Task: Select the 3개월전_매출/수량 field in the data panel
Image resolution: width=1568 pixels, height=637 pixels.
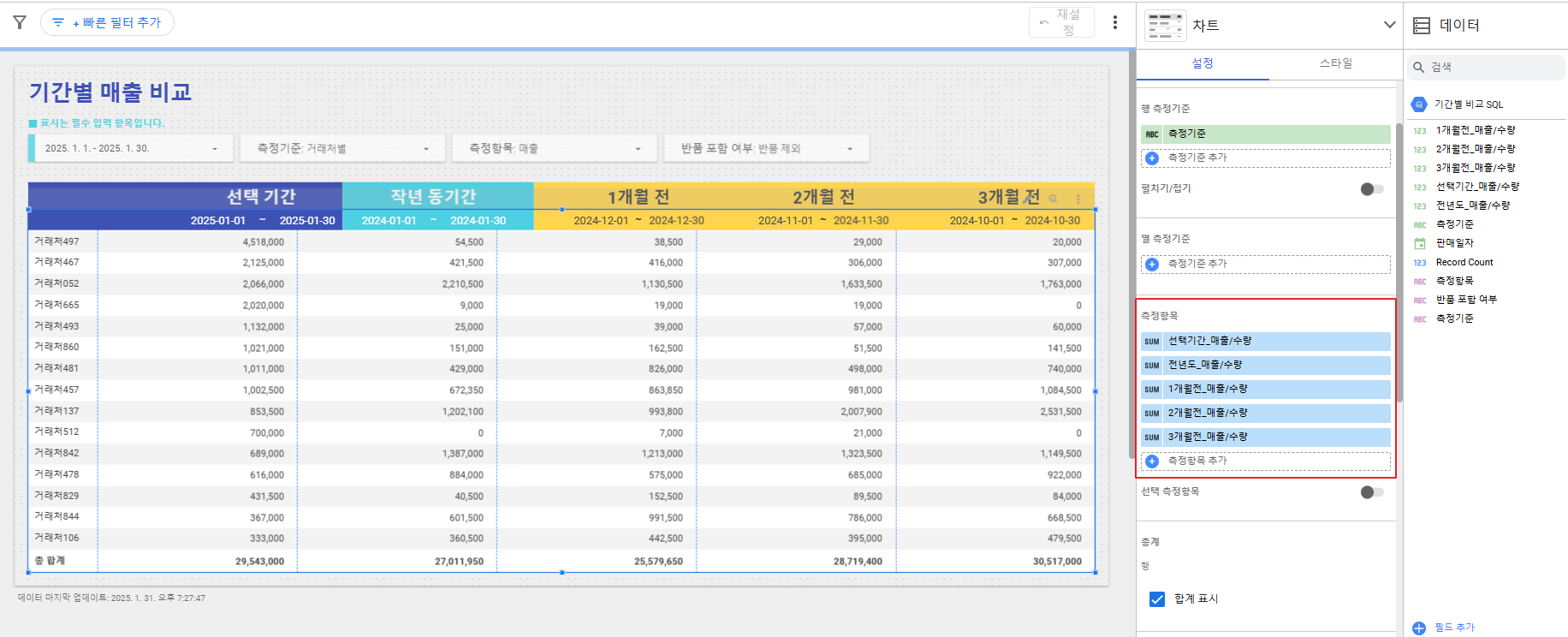Action: (1476, 168)
